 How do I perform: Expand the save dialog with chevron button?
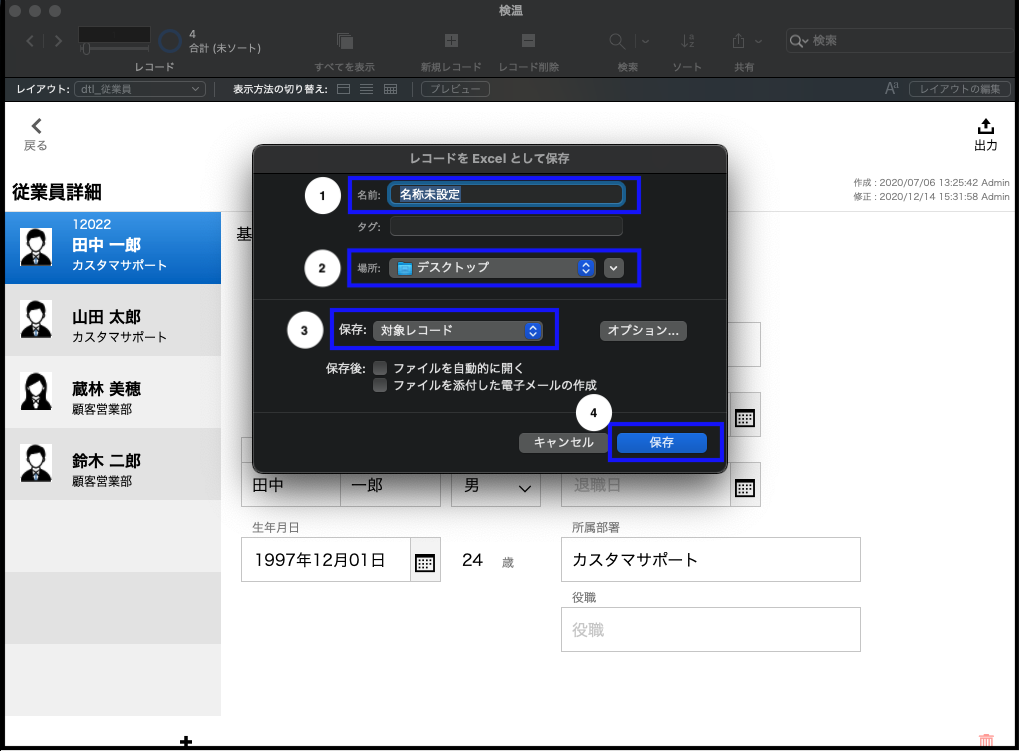[x=614, y=268]
